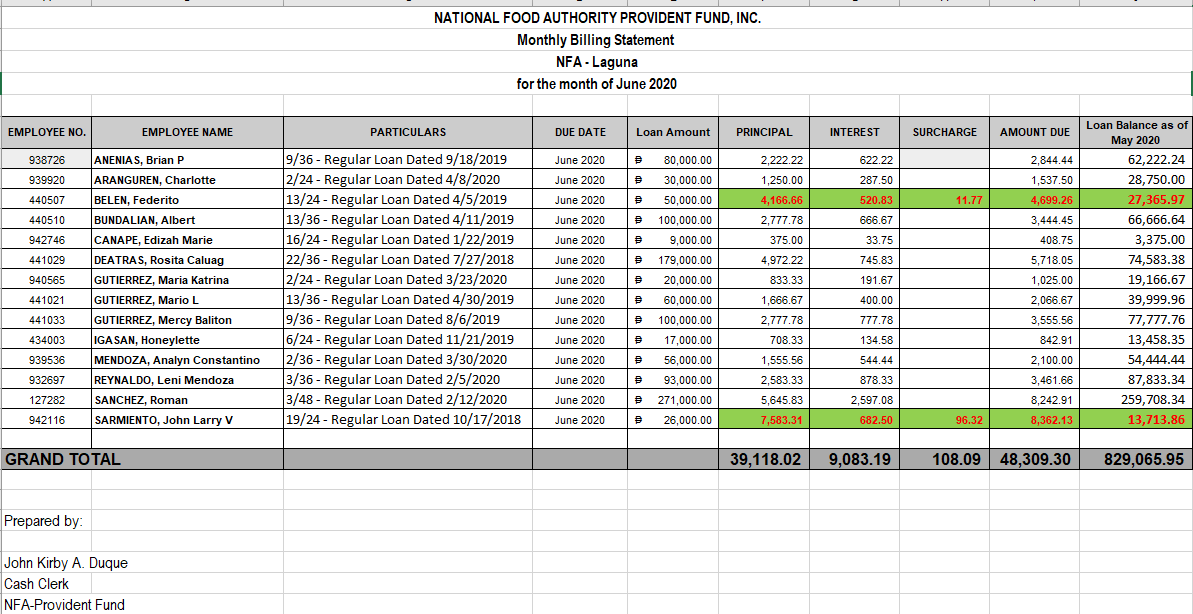Select loan balance 27,365.97

pyautogui.click(x=1136, y=200)
